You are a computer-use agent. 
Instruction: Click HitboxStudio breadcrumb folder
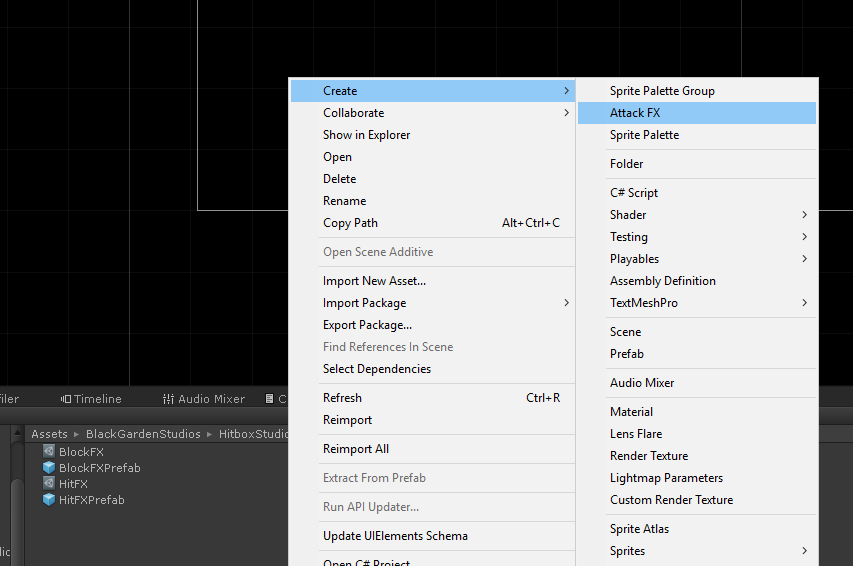click(x=254, y=434)
